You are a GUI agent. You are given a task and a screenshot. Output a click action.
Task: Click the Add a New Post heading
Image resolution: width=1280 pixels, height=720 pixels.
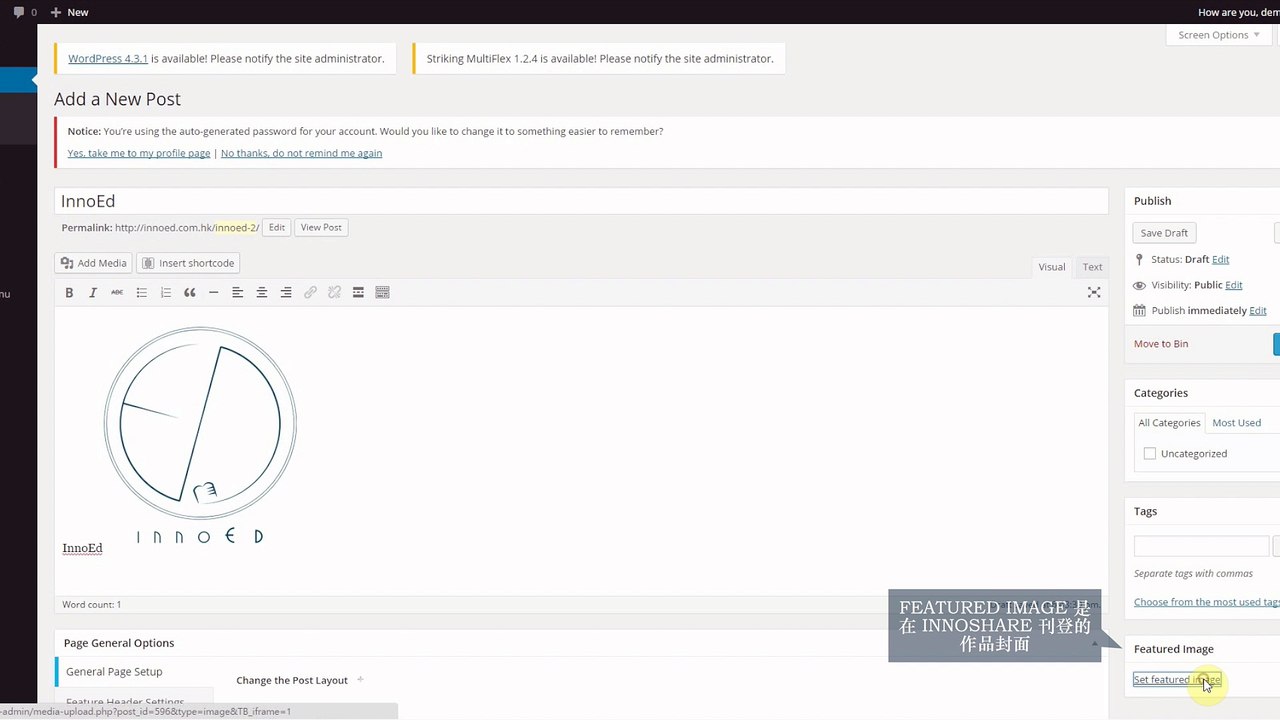coord(117,99)
